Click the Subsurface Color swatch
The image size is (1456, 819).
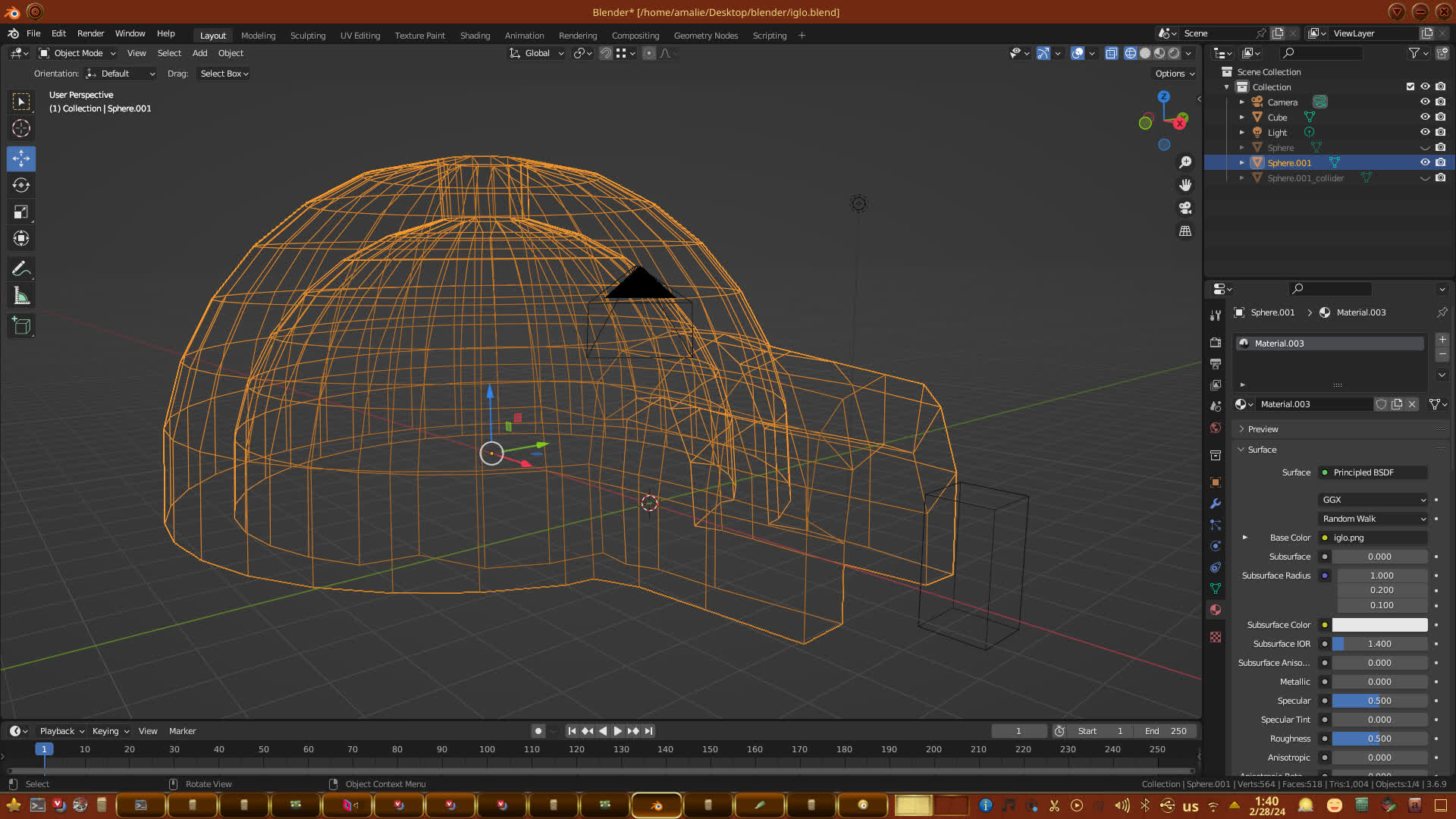(x=1379, y=625)
